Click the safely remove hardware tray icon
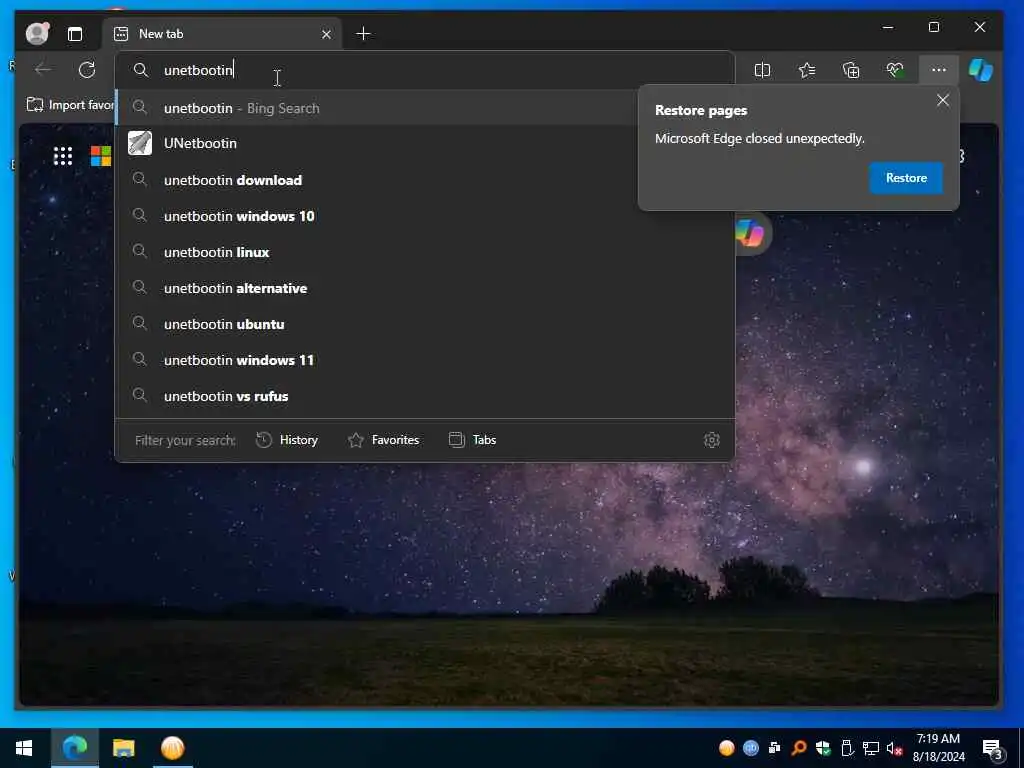The width and height of the screenshot is (1024, 768). (x=847, y=748)
